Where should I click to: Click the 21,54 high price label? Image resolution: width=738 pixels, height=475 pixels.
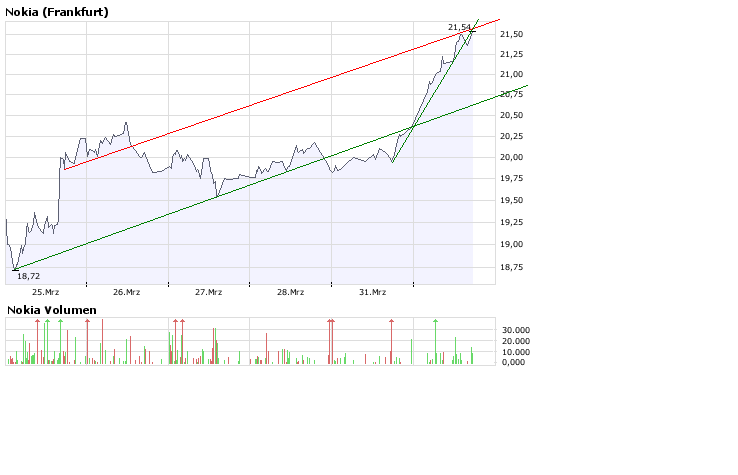(459, 27)
